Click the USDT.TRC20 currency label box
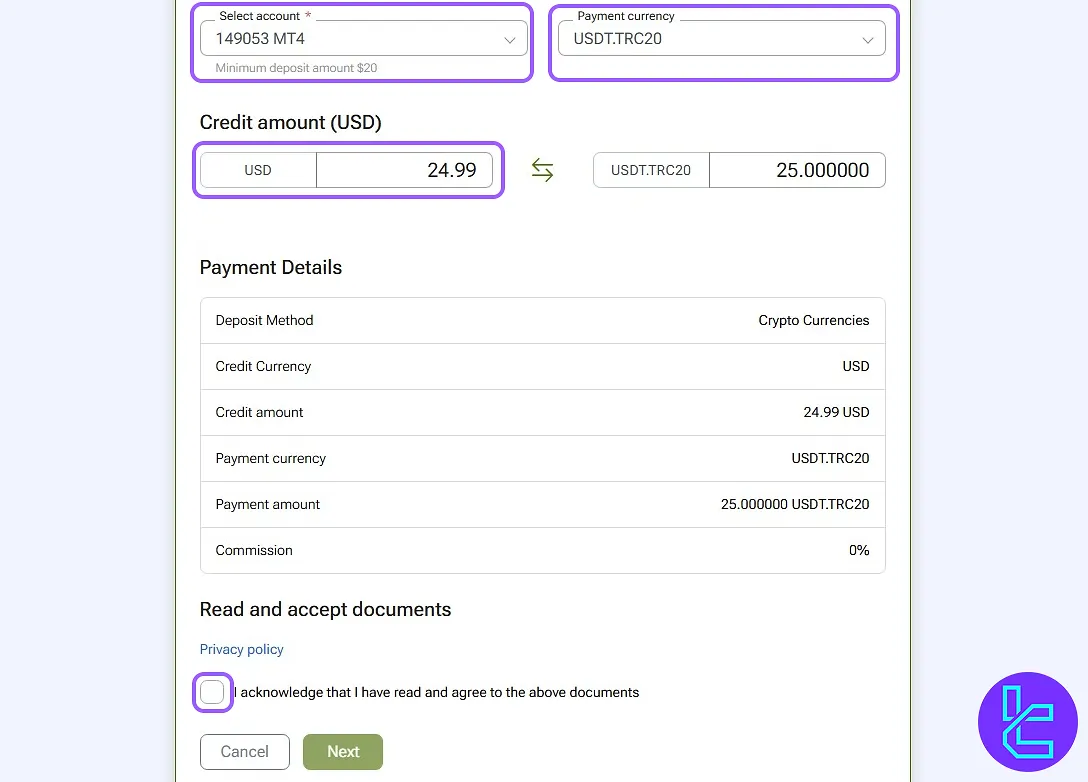This screenshot has width=1088, height=782. tap(651, 170)
